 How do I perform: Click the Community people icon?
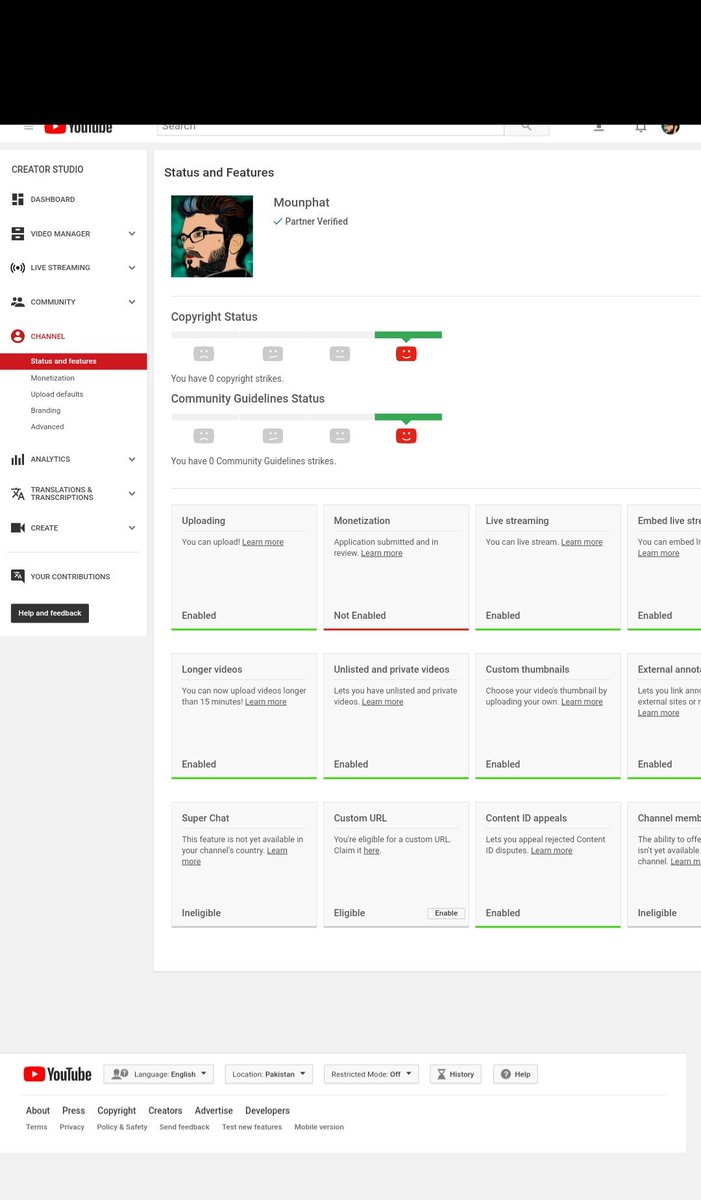(17, 302)
